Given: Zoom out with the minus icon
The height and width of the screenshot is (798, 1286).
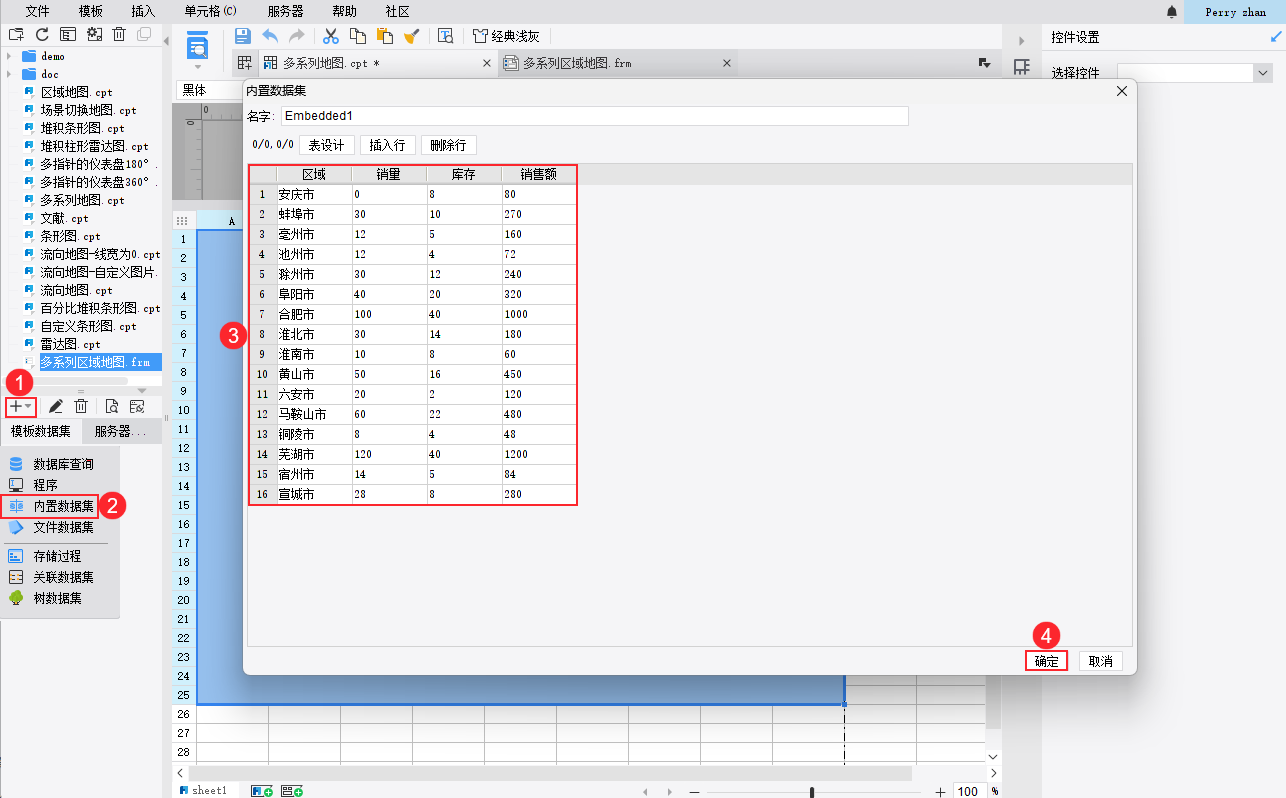Looking at the screenshot, I should [x=695, y=792].
